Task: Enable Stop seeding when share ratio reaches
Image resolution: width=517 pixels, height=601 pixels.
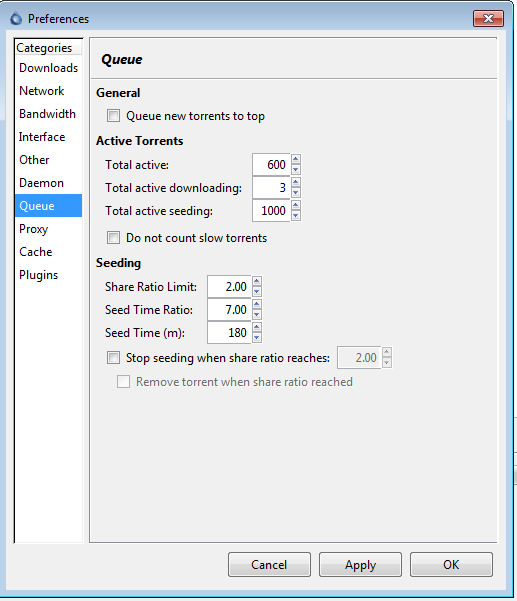Action: point(113,358)
